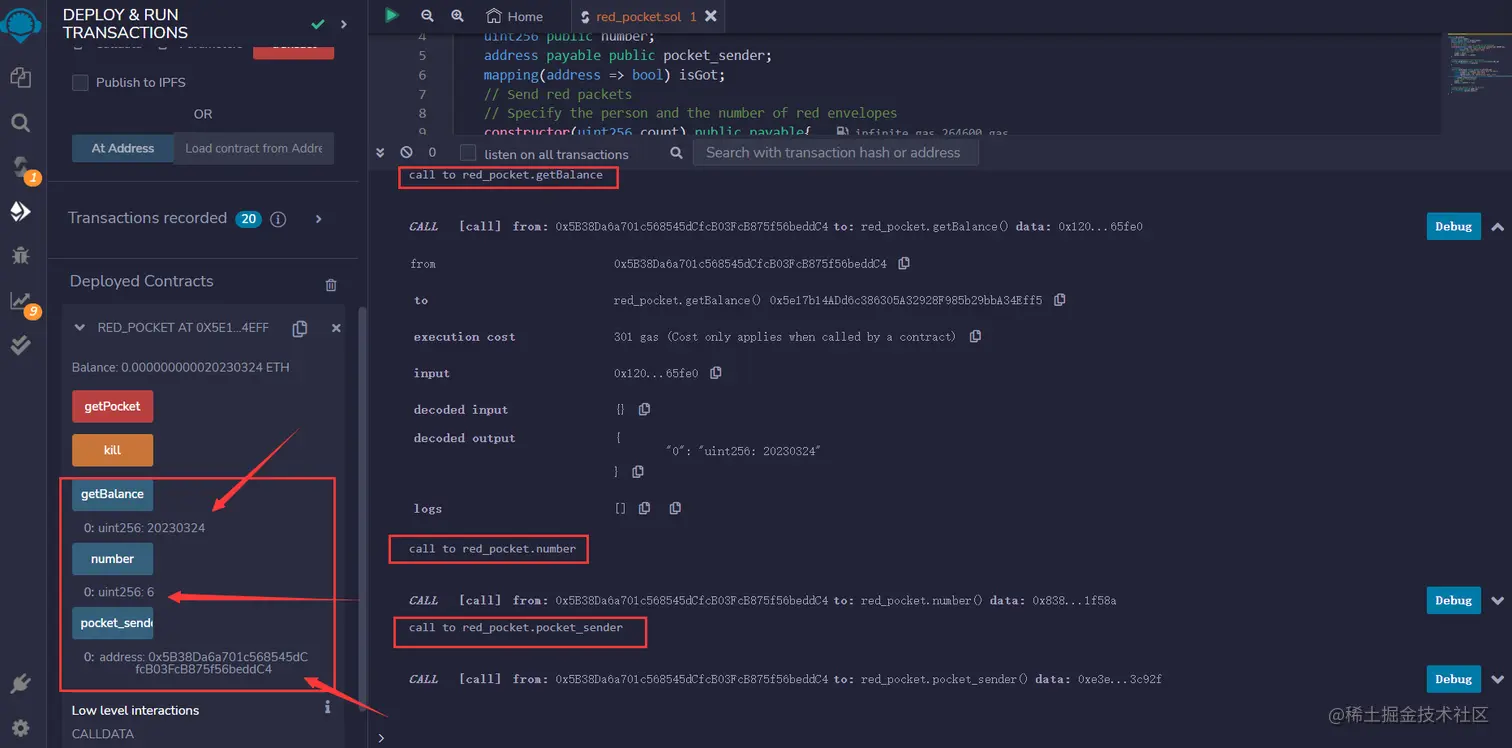Check listen on all transactions
The width and height of the screenshot is (1512, 748).
466,153
